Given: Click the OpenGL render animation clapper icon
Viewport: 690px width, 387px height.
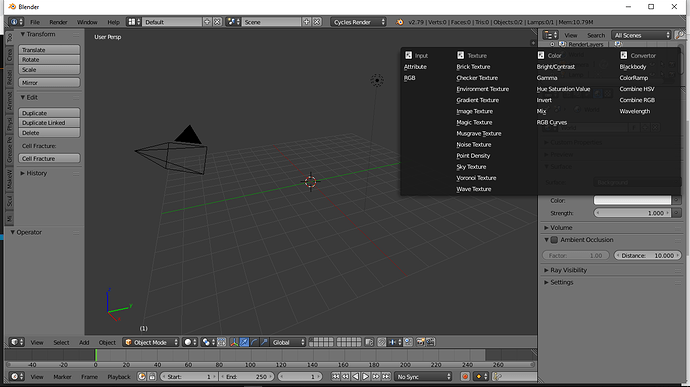Looking at the screenshot, I should pyautogui.click(x=430, y=342).
